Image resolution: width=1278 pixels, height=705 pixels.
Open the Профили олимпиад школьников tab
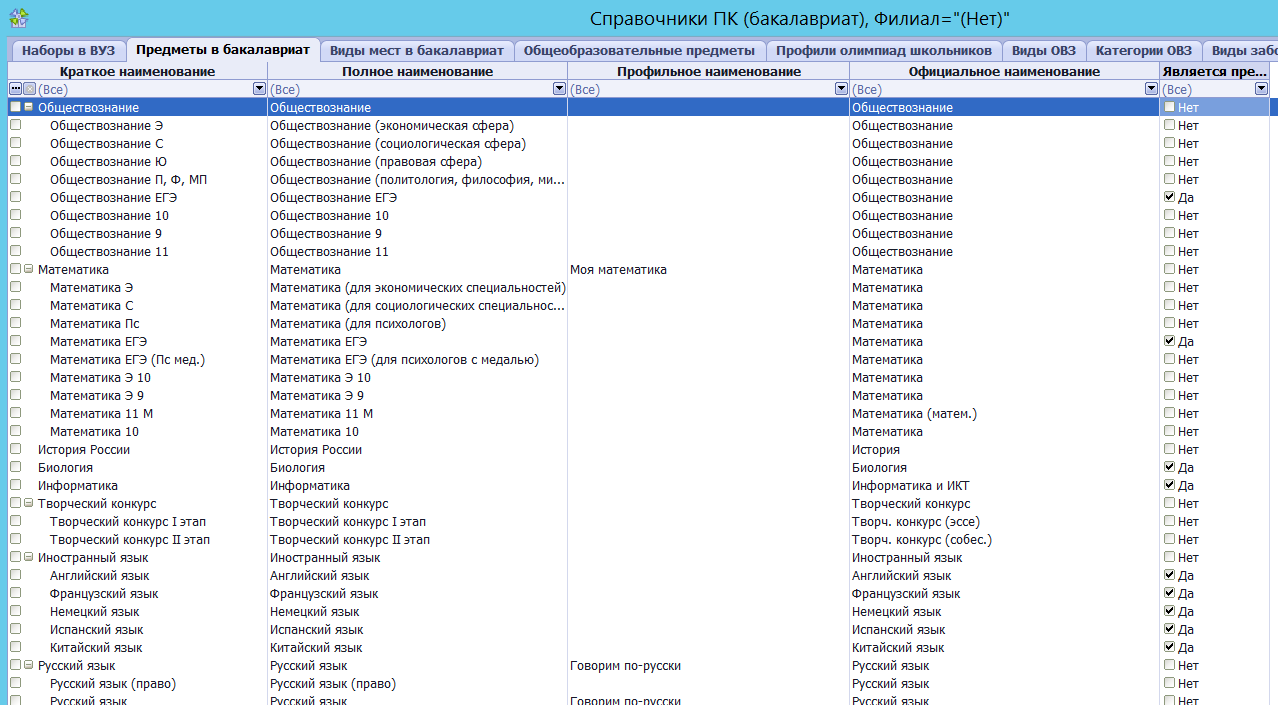click(x=883, y=50)
